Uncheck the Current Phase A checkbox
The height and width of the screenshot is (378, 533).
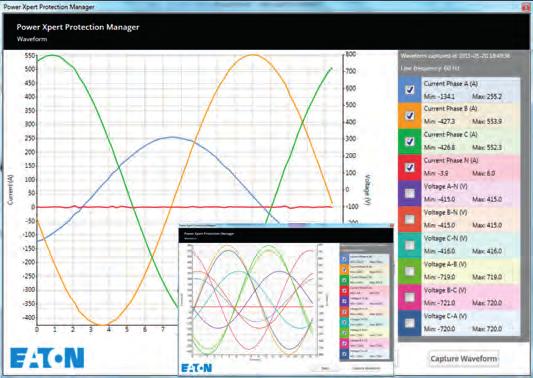410,90
